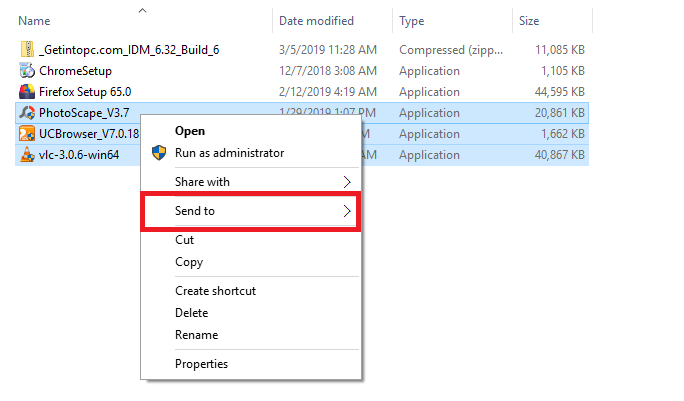
Task: Click the 11,085 KB size value
Action: [x=560, y=50]
